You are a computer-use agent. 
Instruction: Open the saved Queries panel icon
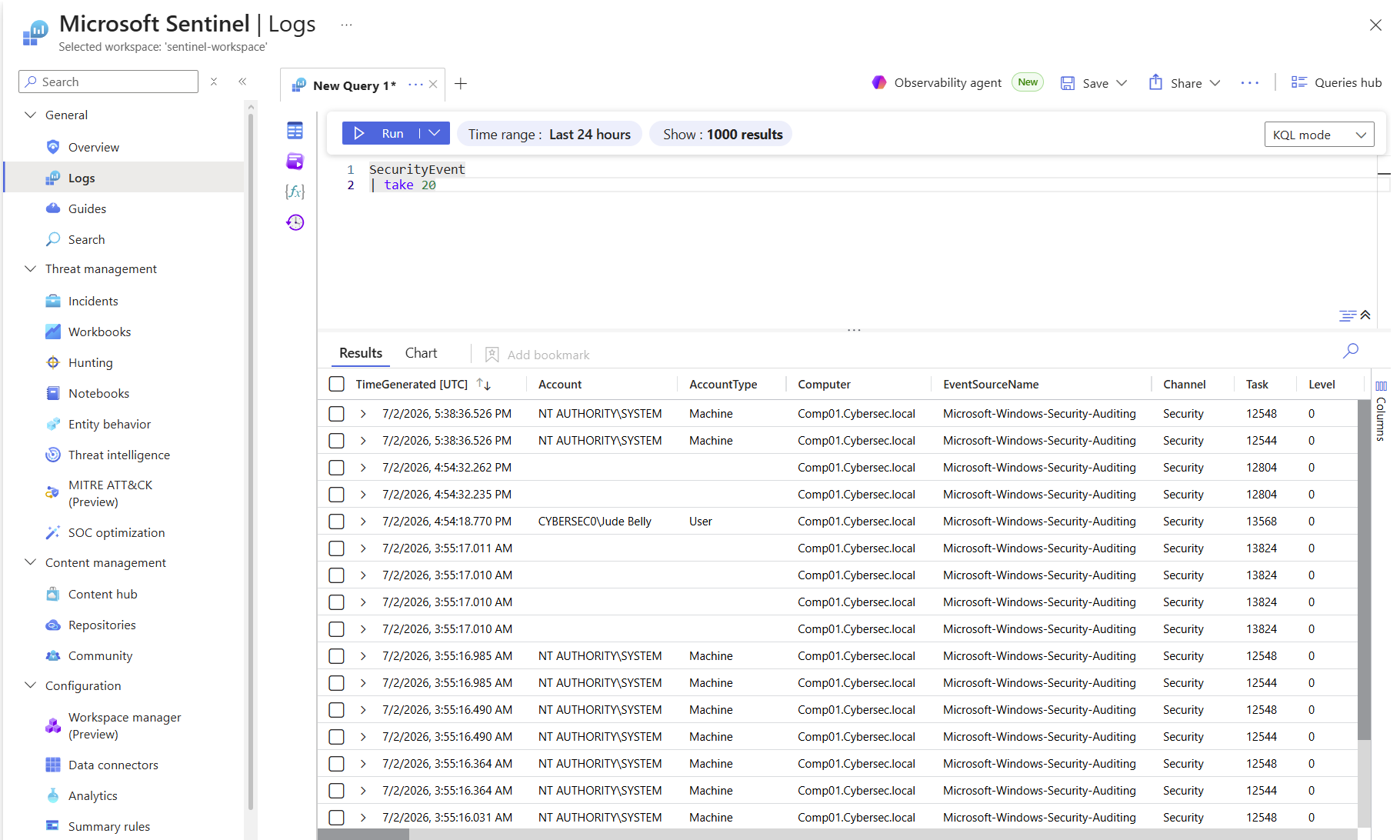coord(295,162)
